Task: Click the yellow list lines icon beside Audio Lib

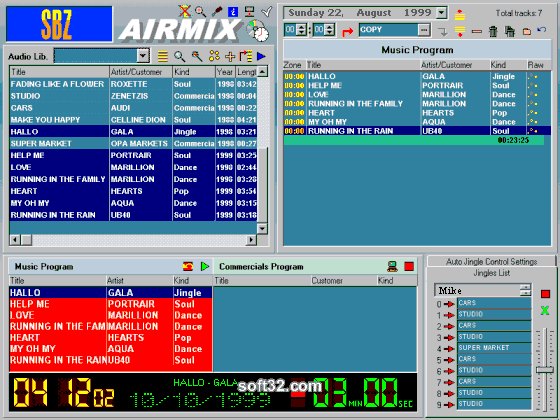Action: [x=163, y=56]
